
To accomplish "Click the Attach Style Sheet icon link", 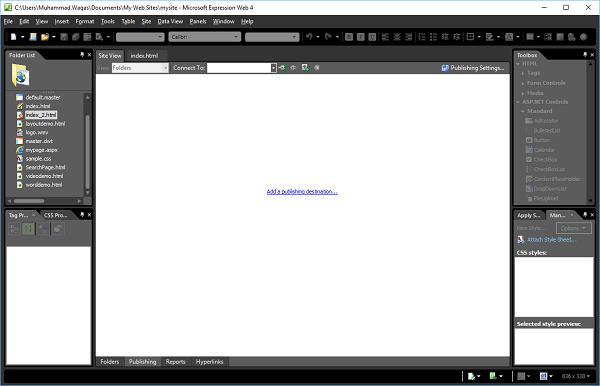I will pyautogui.click(x=546, y=239).
